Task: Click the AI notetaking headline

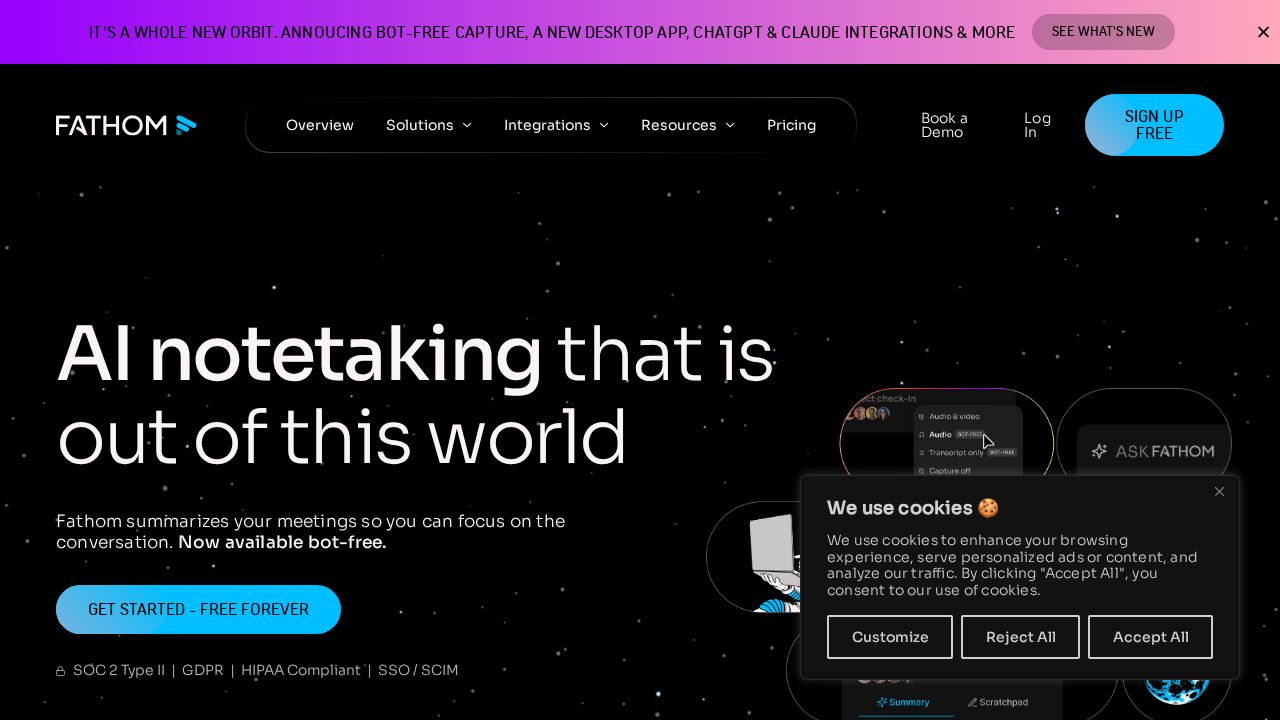Action: [x=300, y=353]
